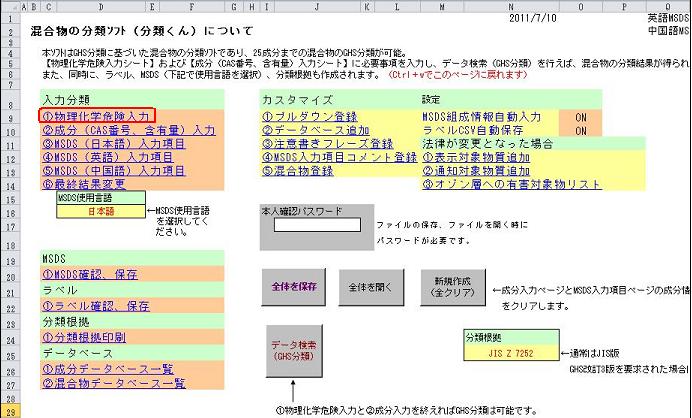Click the 本人確認パスワード input box
This screenshot has width=692, height=418.
[317, 225]
